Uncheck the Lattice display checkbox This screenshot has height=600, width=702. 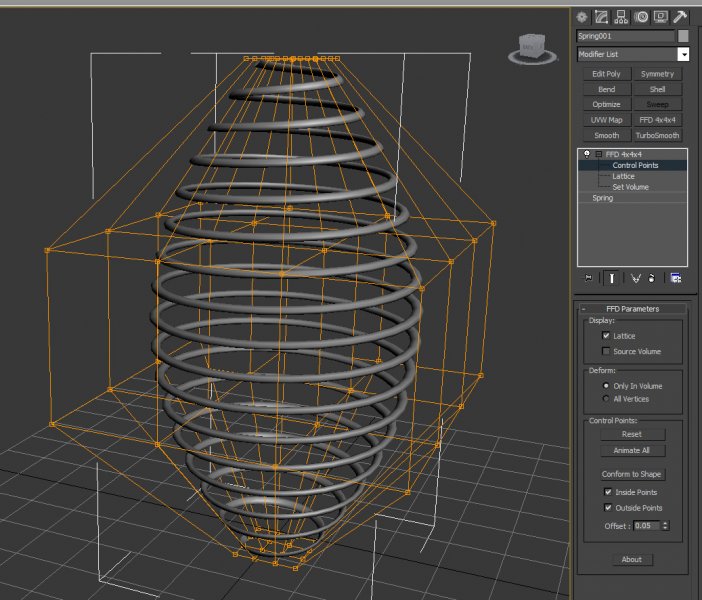pos(606,335)
